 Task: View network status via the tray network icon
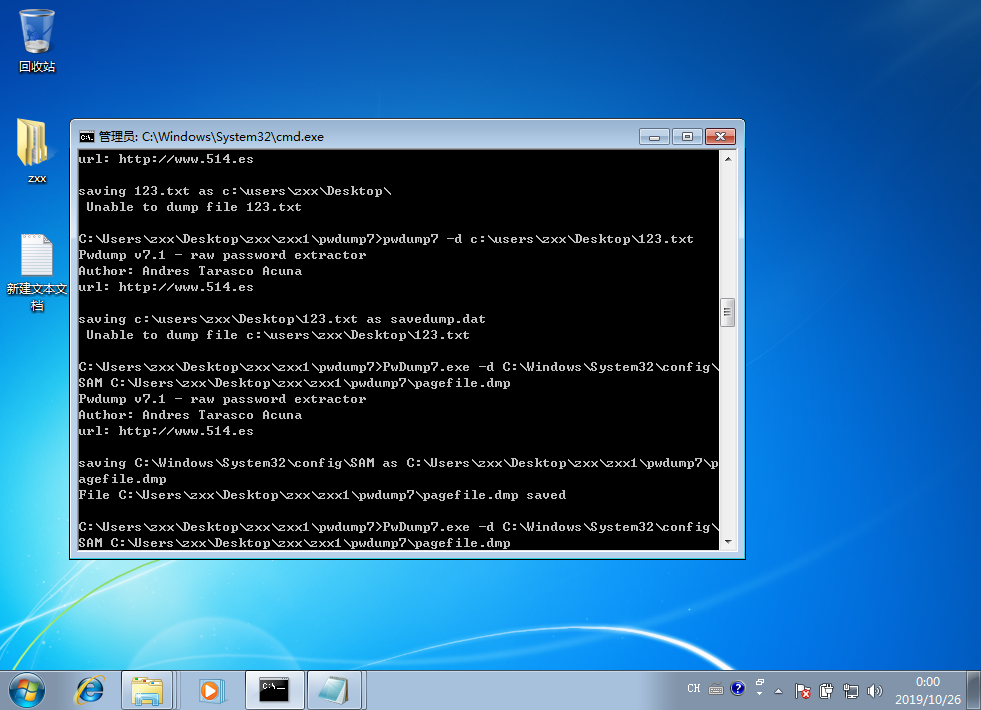pos(850,690)
